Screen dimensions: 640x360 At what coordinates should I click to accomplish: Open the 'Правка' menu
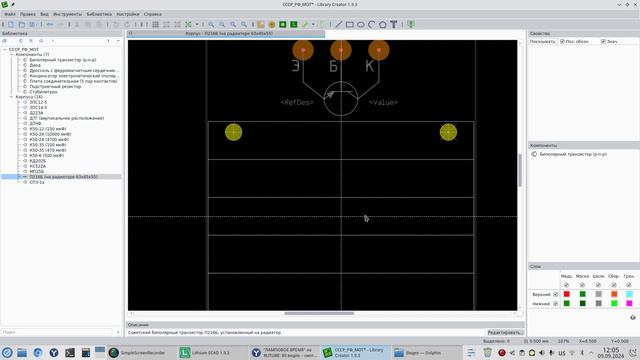pyautogui.click(x=28, y=14)
